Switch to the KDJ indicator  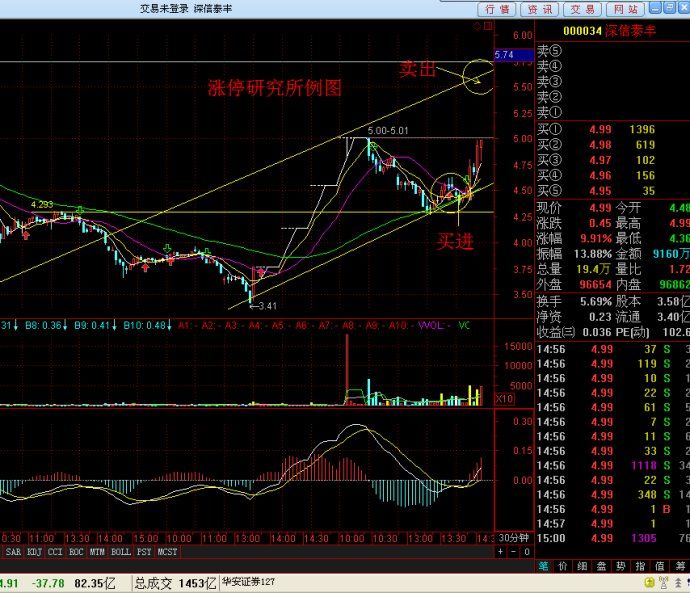(x=34, y=551)
